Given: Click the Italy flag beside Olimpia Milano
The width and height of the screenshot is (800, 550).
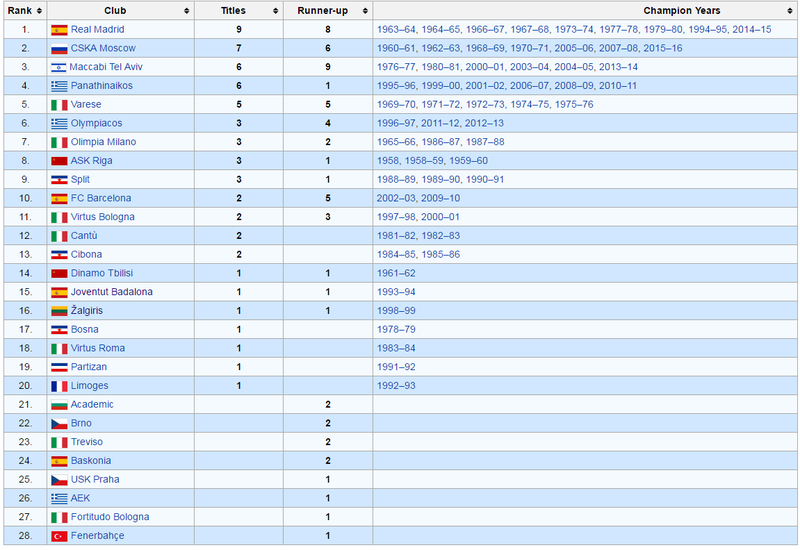Looking at the screenshot, I should 59,142.
